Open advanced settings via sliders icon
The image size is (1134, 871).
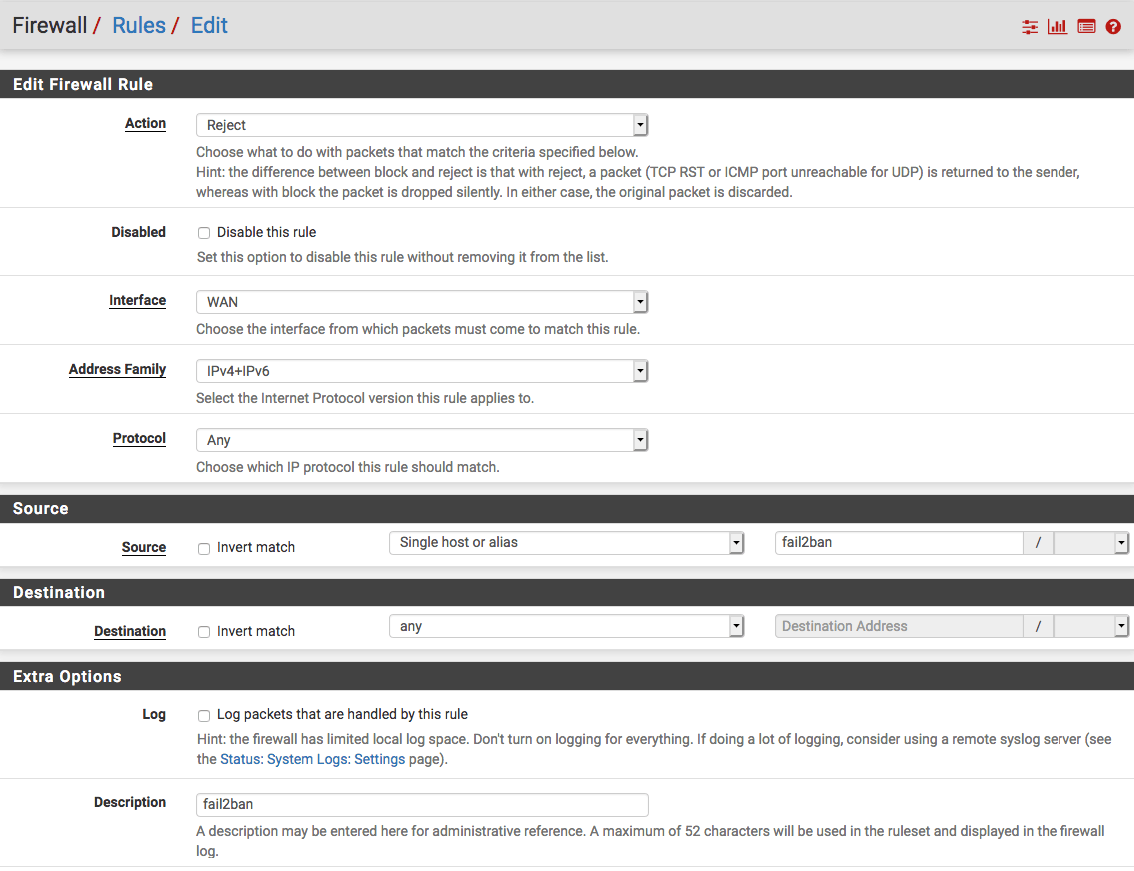(1030, 26)
